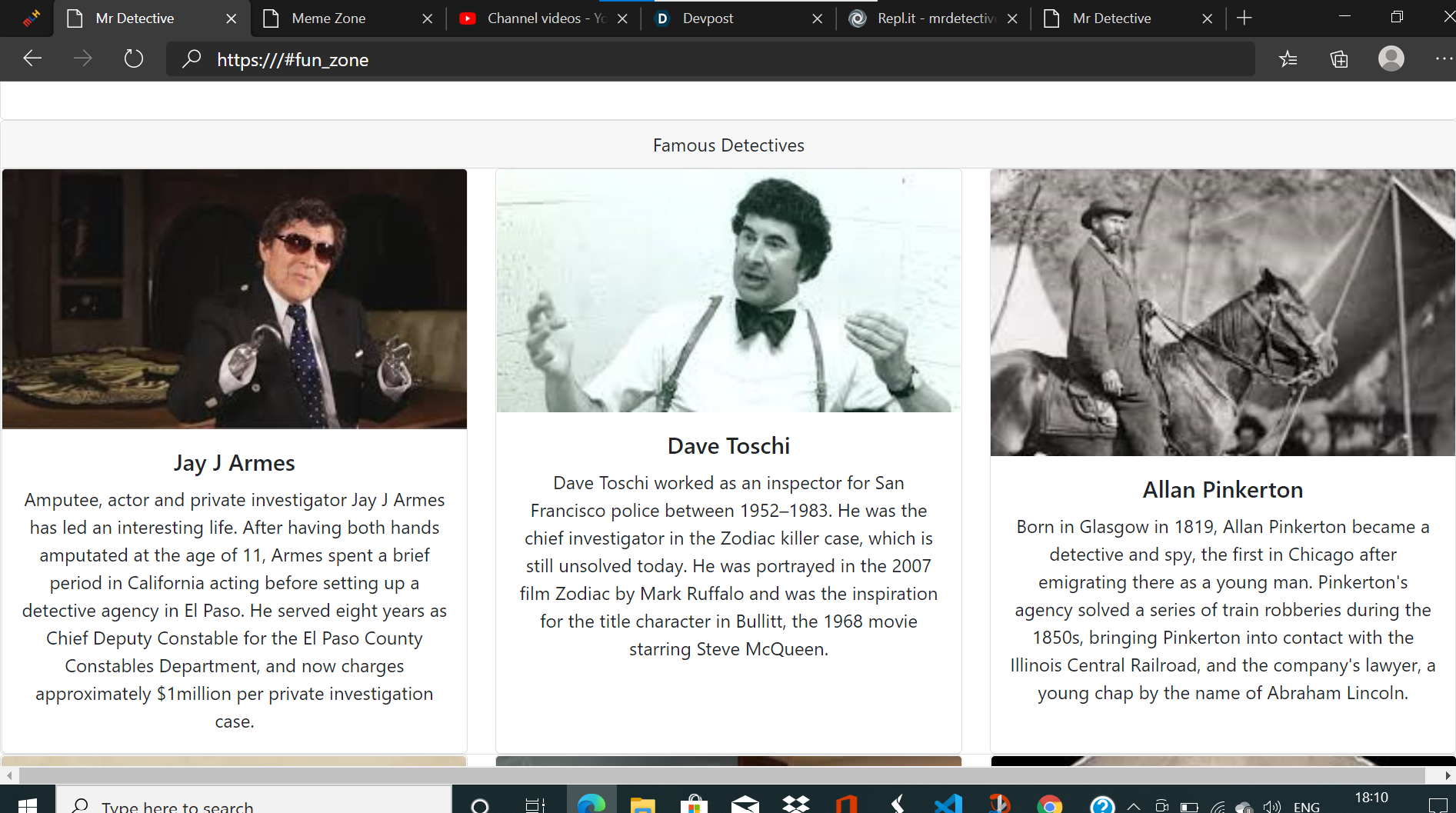The image size is (1456, 813).
Task: Go back to the previous page
Action: coord(32,58)
